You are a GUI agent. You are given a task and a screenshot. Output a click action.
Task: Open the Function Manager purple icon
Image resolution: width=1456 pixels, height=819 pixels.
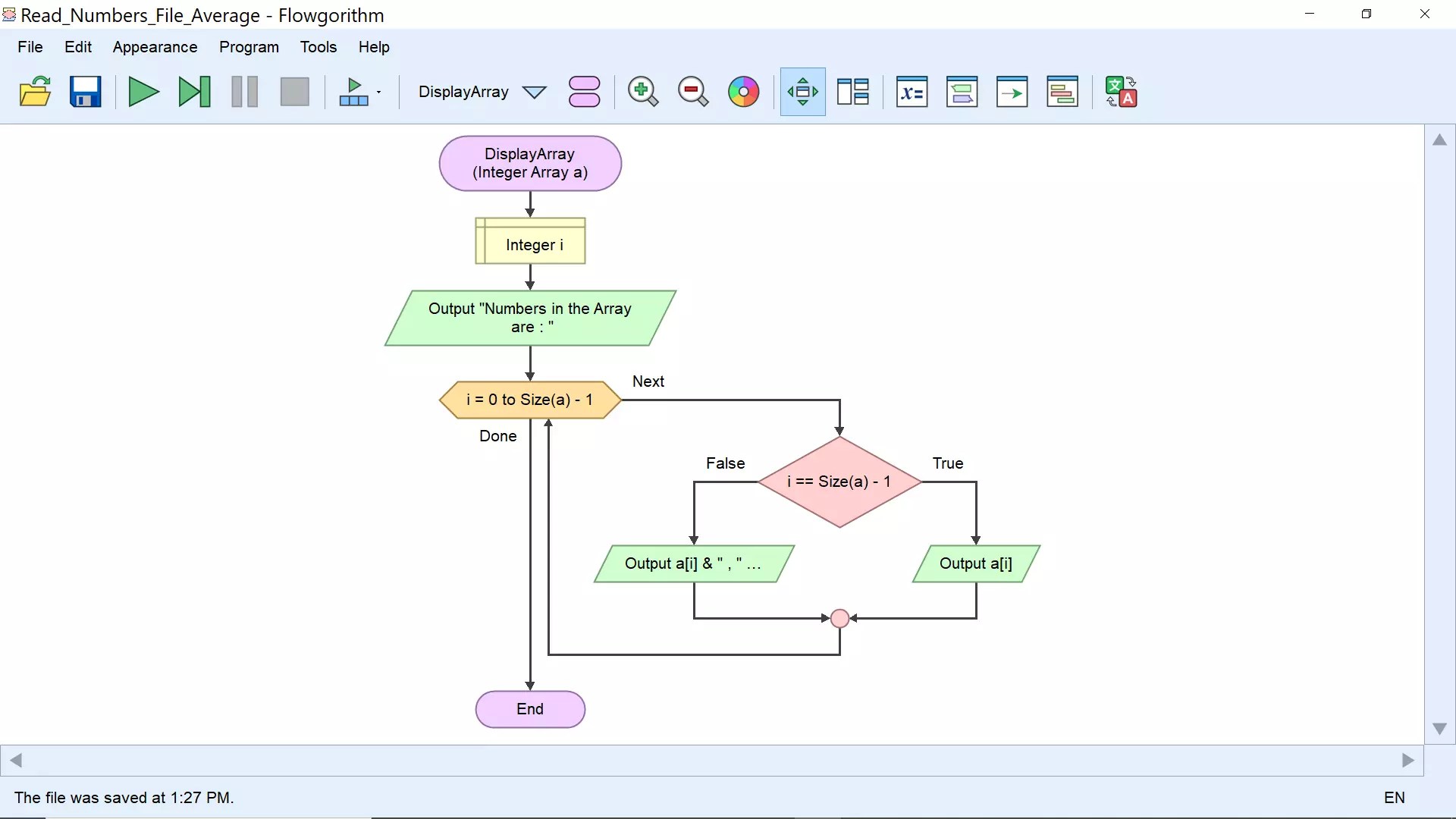point(584,92)
